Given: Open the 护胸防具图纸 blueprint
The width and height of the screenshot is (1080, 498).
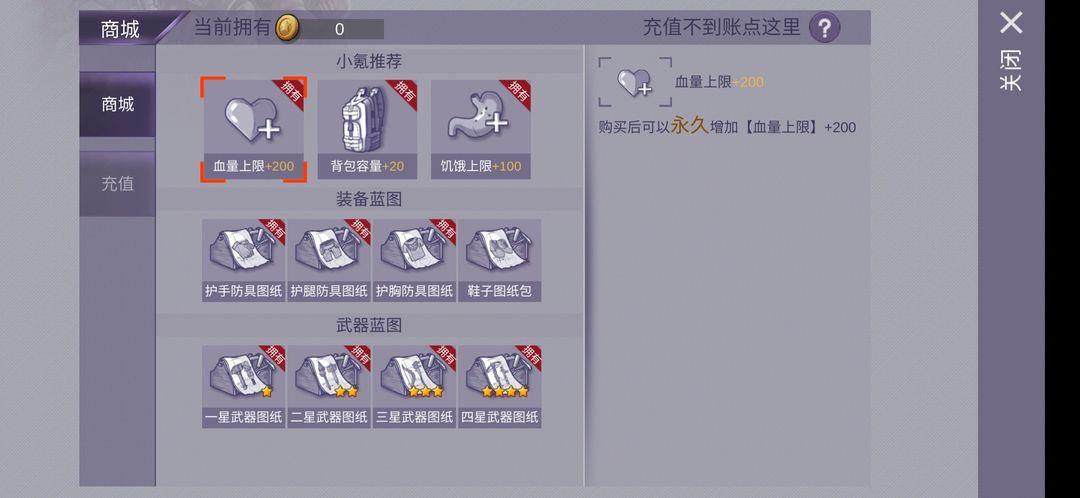Looking at the screenshot, I should coord(415,260).
